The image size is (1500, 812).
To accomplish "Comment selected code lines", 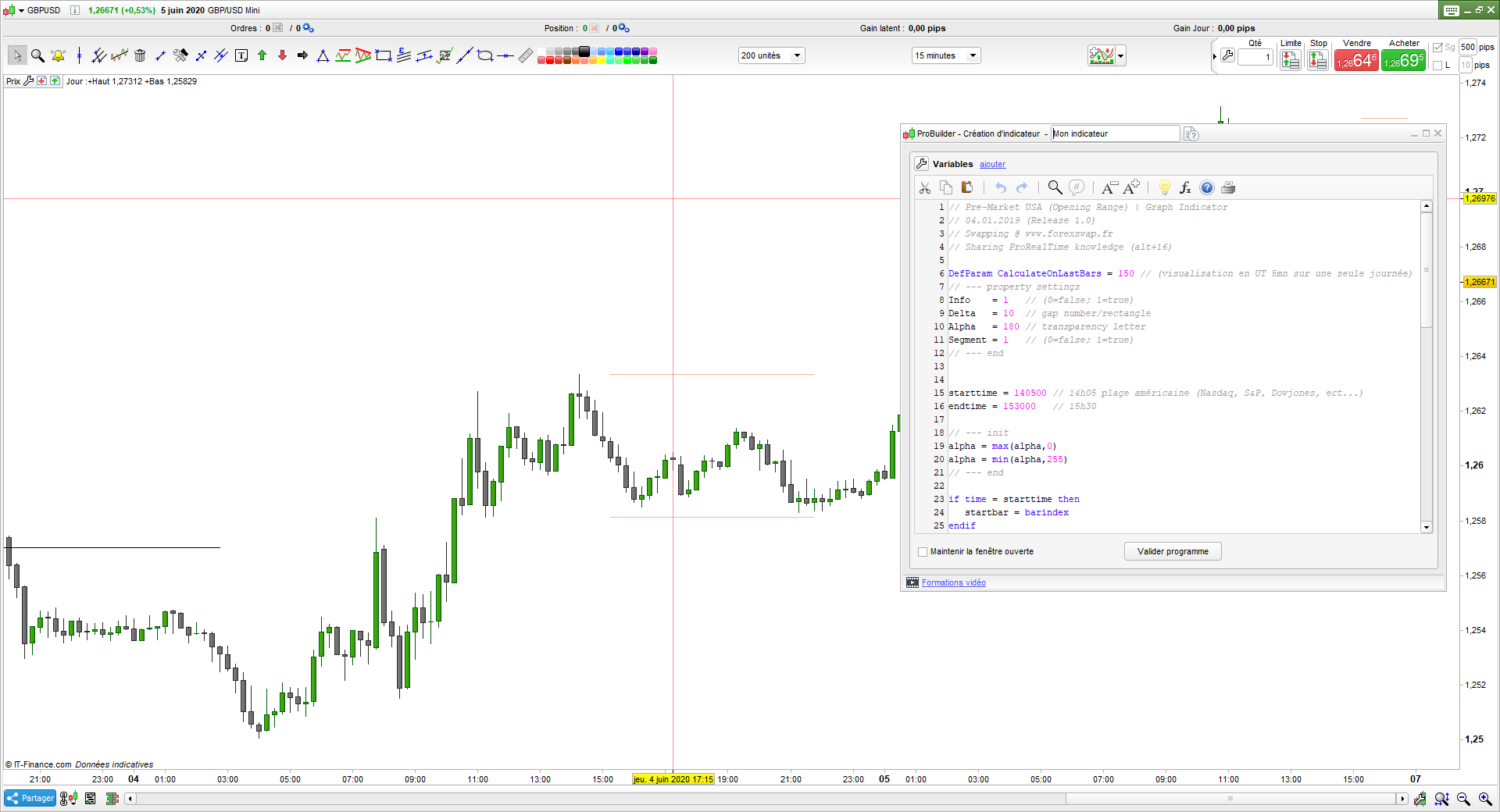I will click(x=1076, y=187).
